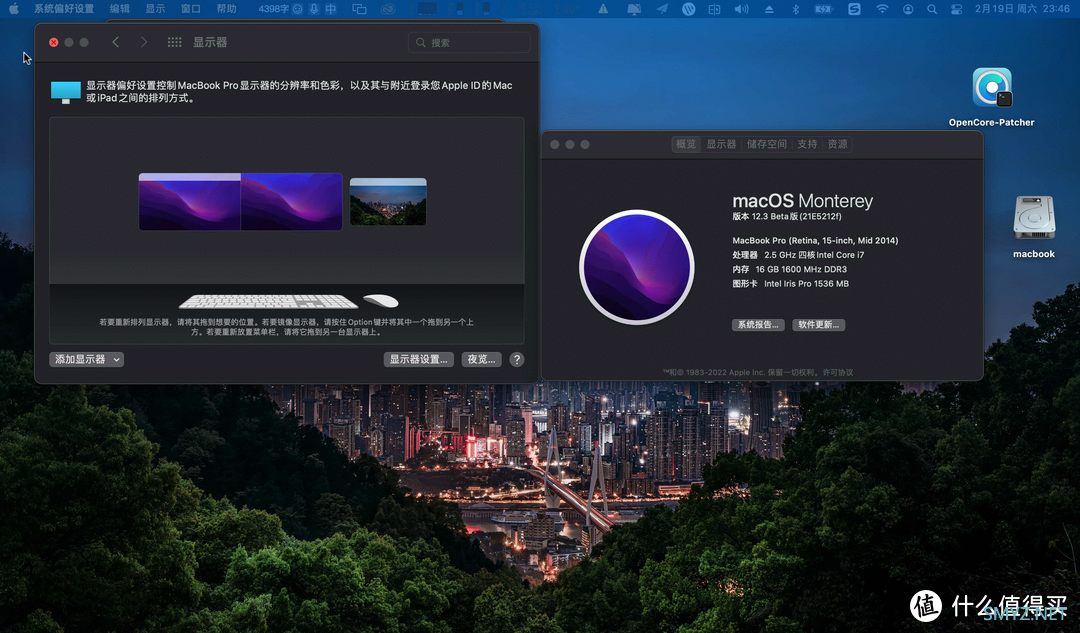Open the 系统偏好设置 menu
Screen dimensions: 1080x633
64,9
